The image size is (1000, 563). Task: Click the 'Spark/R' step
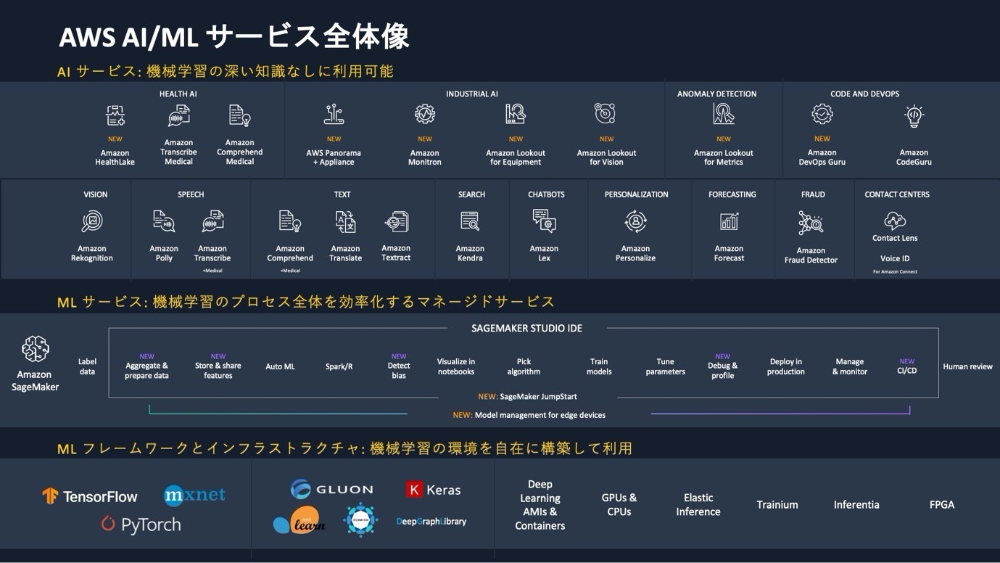(339, 367)
